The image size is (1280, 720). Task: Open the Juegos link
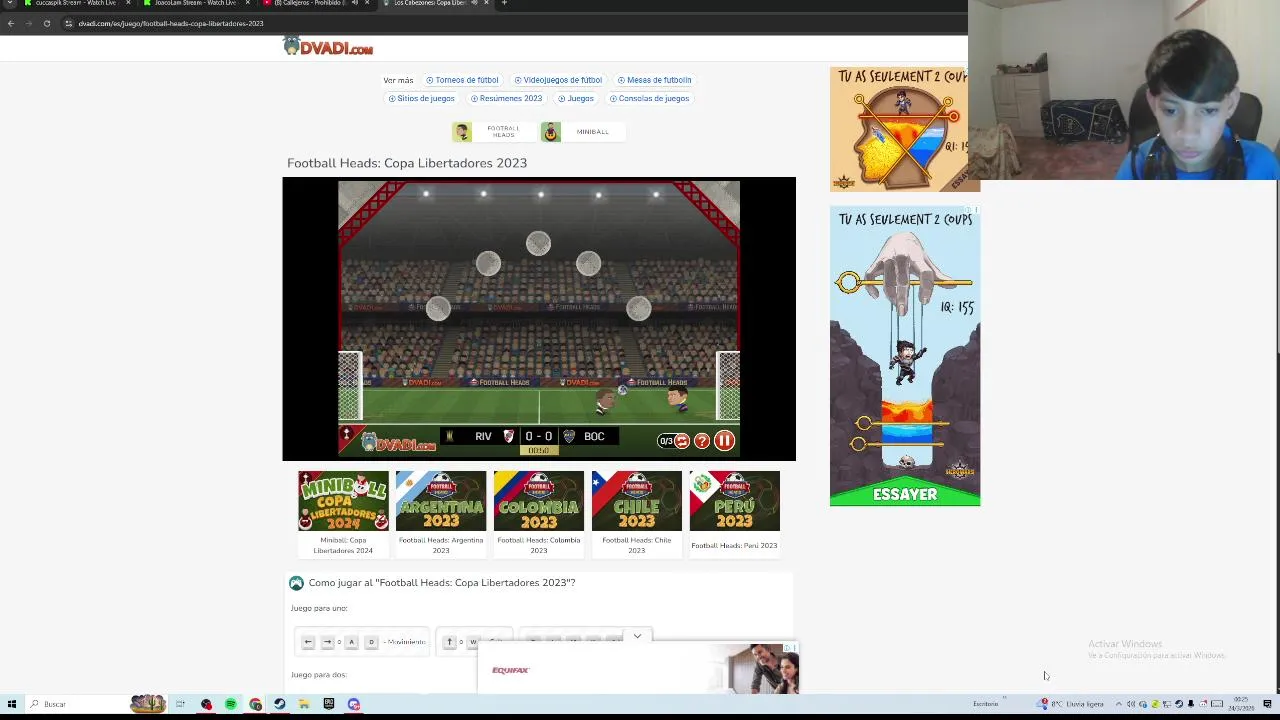pos(576,98)
